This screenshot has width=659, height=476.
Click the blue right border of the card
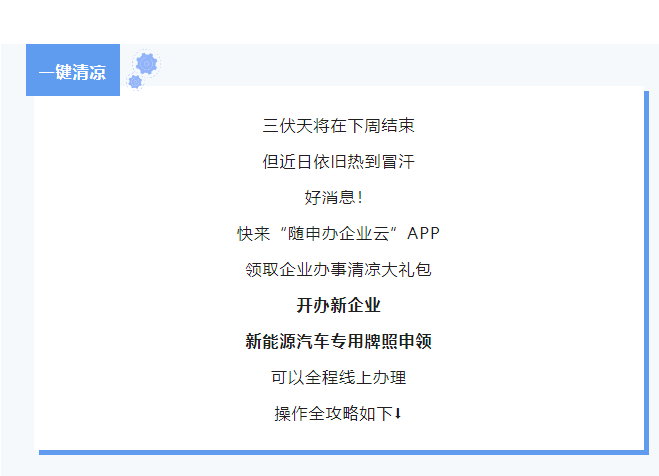[x=646, y=270]
